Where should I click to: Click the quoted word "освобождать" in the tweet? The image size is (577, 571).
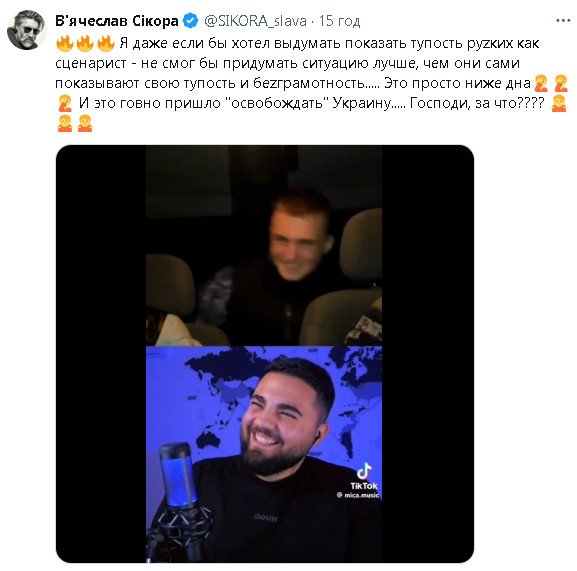tap(274, 103)
